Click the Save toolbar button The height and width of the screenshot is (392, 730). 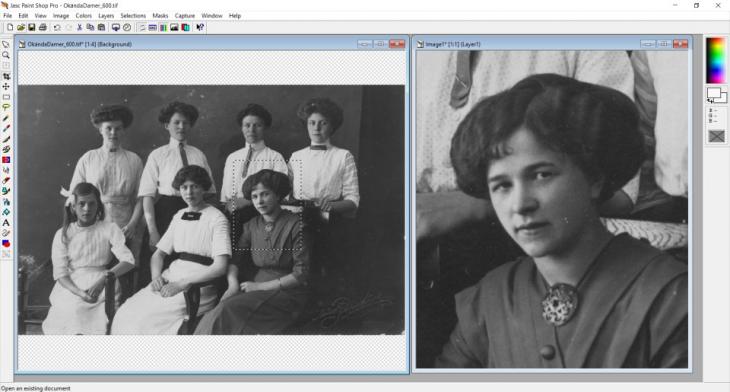[x=32, y=27]
